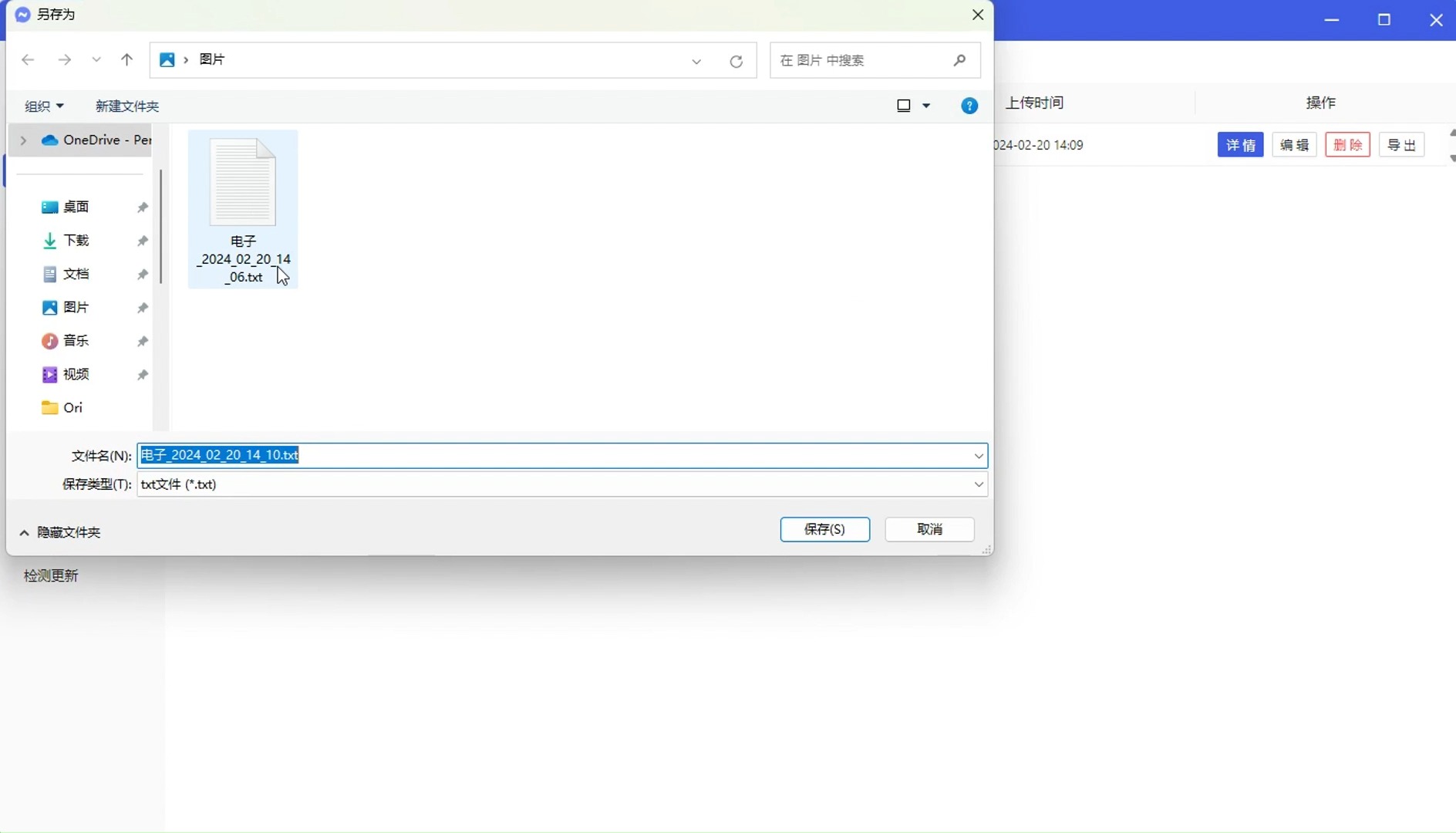The height and width of the screenshot is (833, 1456).
Task: Go up one folder level
Action: point(127,59)
